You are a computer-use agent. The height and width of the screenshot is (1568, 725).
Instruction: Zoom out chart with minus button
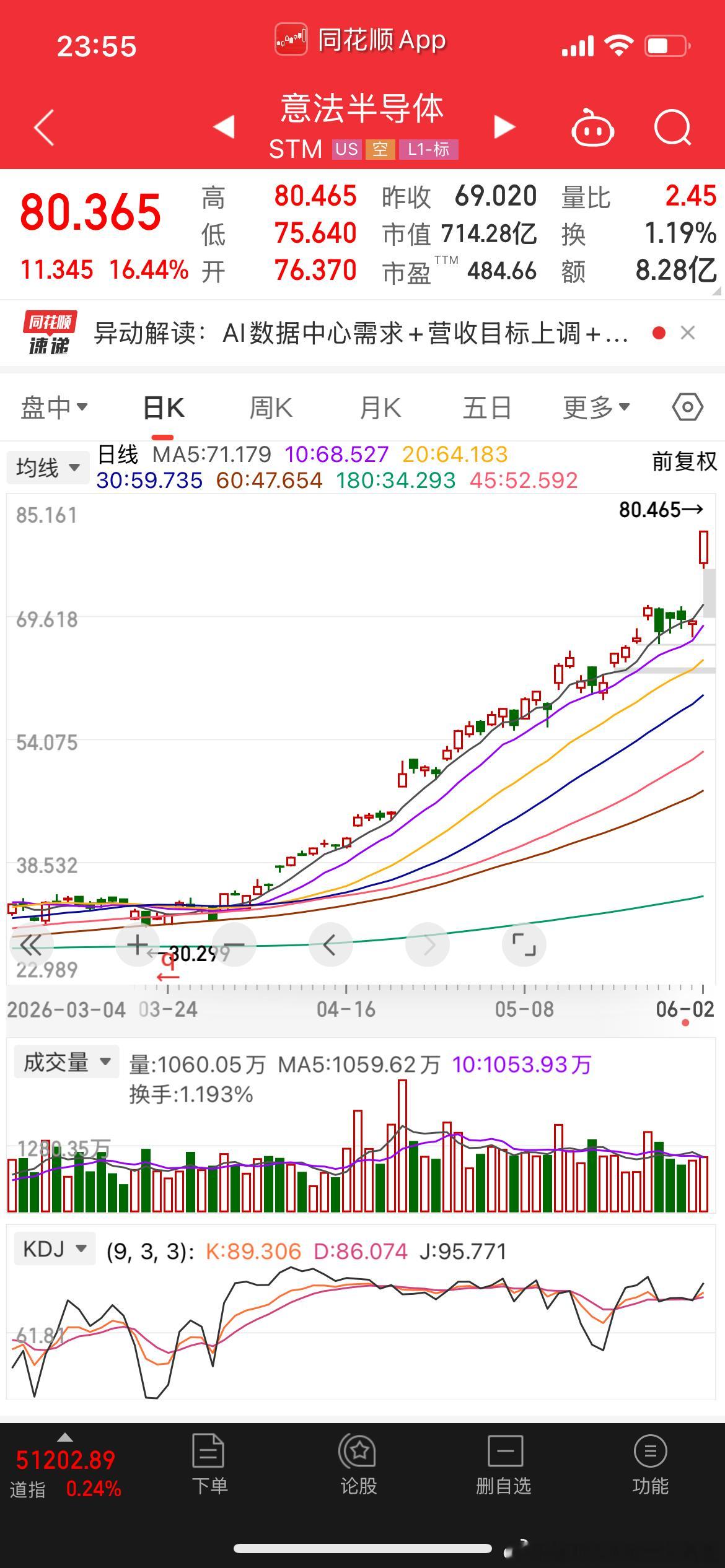pyautogui.click(x=234, y=945)
